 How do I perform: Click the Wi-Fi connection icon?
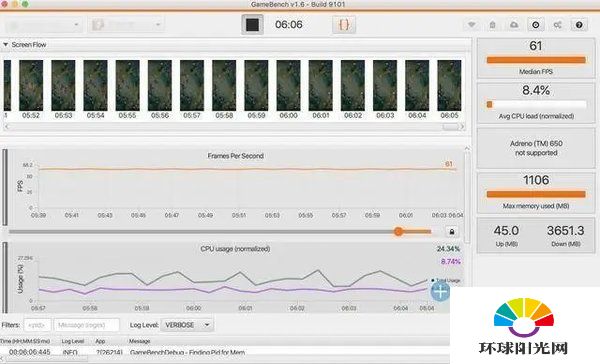pyautogui.click(x=471, y=25)
